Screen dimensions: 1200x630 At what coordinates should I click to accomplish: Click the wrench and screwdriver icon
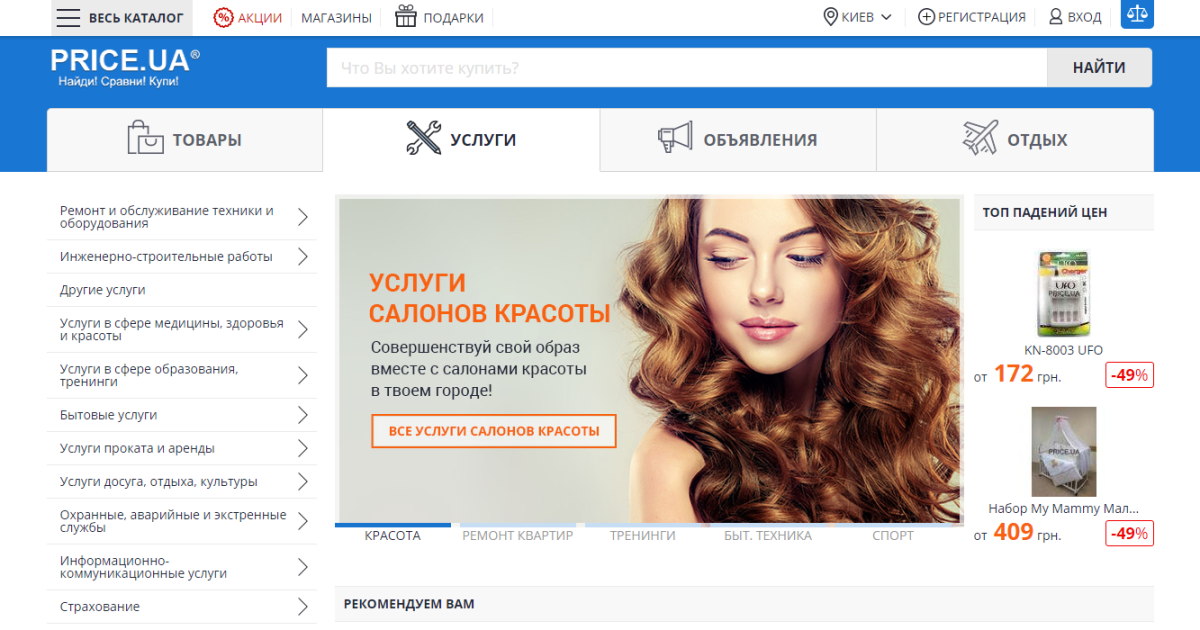click(x=423, y=138)
